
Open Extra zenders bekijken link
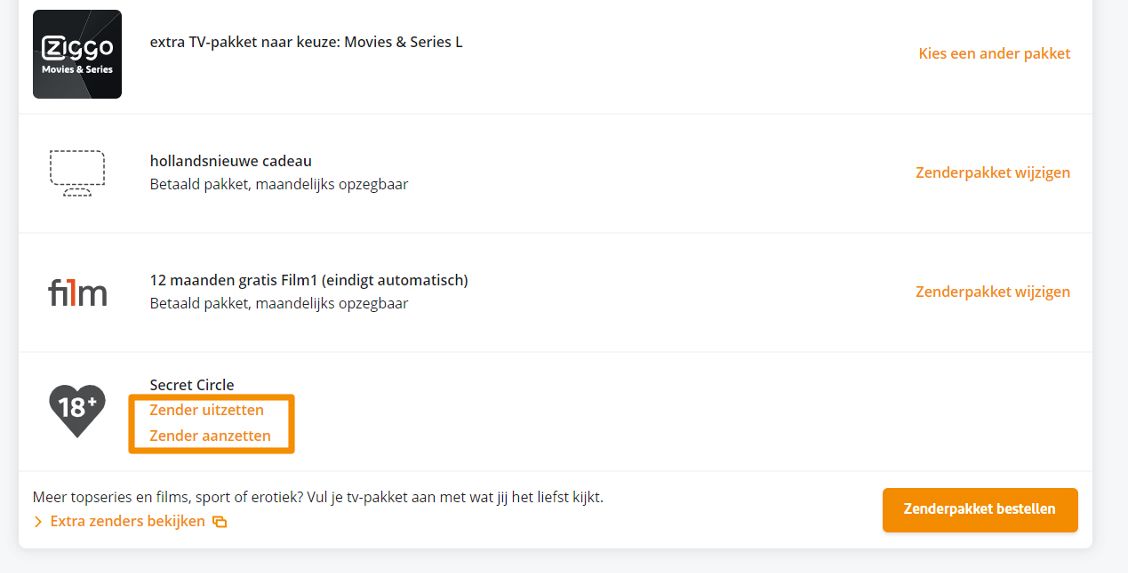pyautogui.click(x=127, y=521)
